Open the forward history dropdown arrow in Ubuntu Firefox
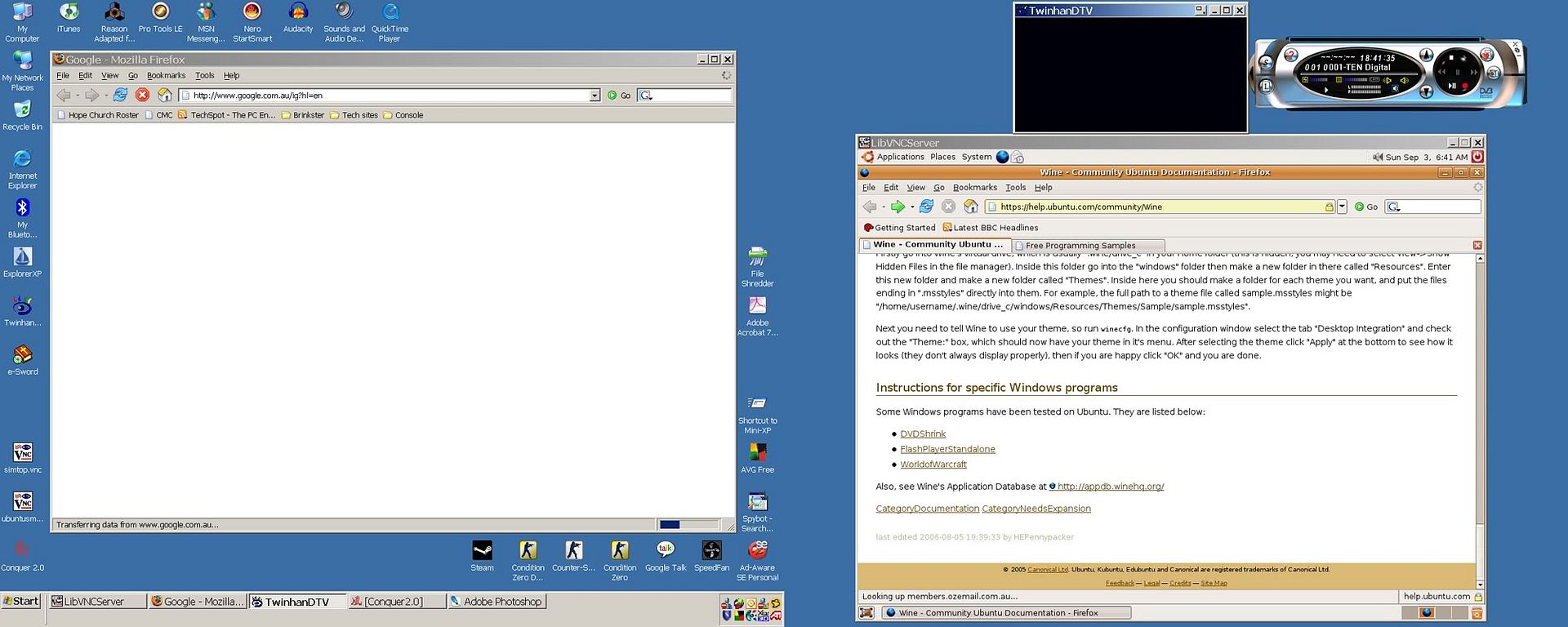The height and width of the screenshot is (627, 1568). 911,207
